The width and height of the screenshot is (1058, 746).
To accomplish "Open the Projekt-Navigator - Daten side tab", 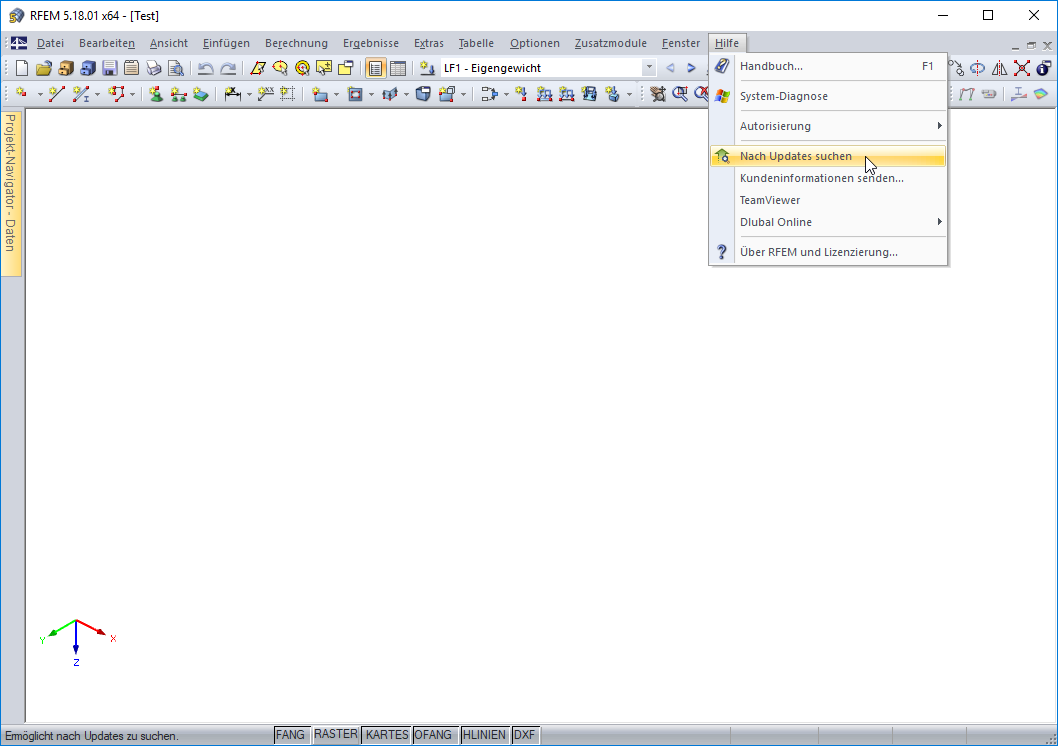I will click(11, 194).
